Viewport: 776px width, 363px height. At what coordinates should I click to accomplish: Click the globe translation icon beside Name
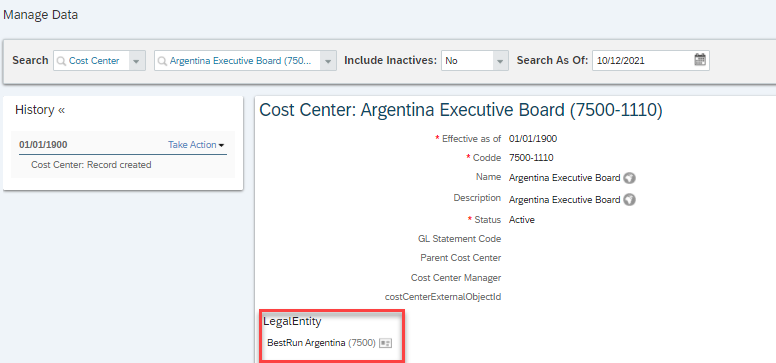point(629,178)
